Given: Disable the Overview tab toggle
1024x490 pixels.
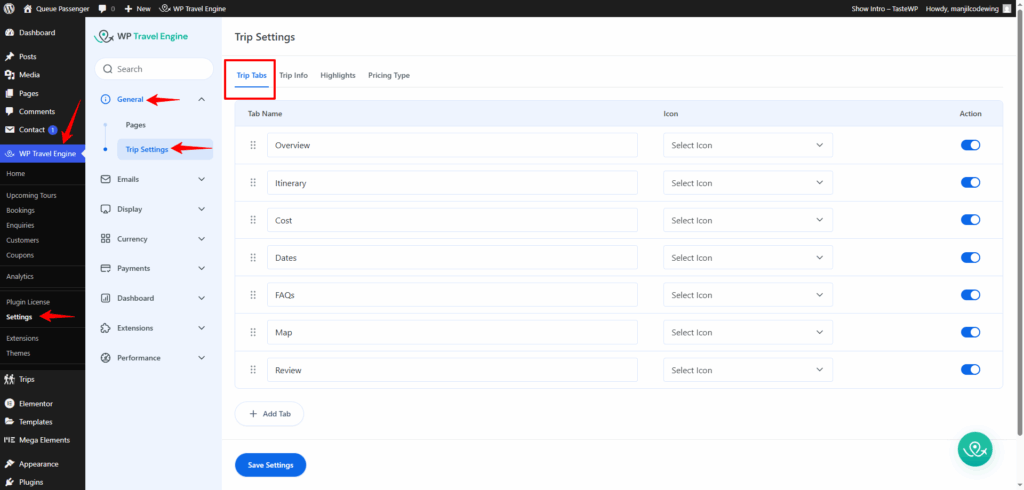Looking at the screenshot, I should coord(969,145).
